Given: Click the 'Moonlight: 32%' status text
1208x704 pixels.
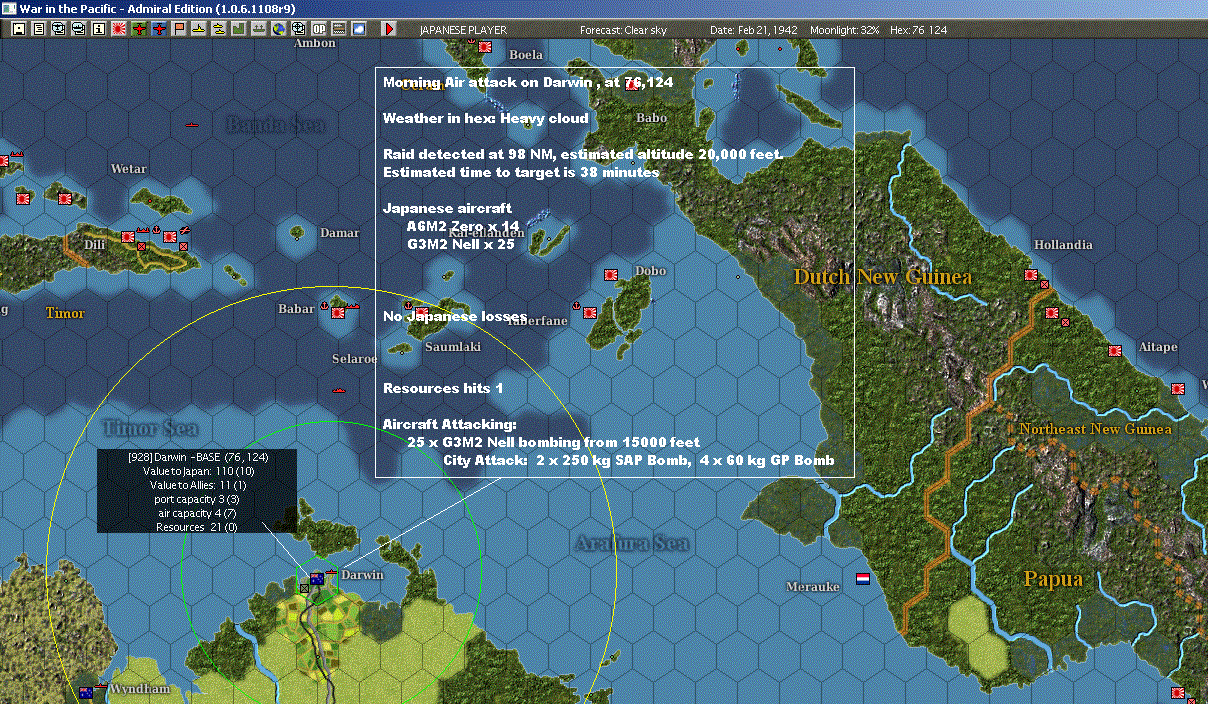Looking at the screenshot, I should tap(845, 30).
